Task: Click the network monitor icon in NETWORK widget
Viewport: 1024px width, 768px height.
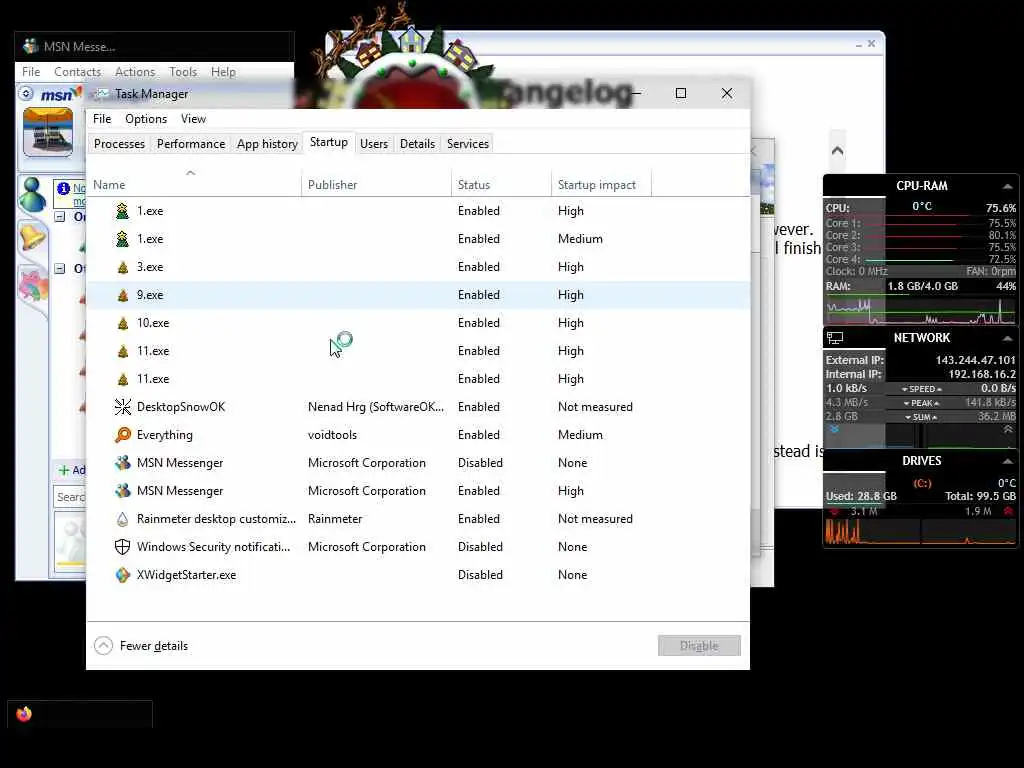Action: [x=835, y=338]
